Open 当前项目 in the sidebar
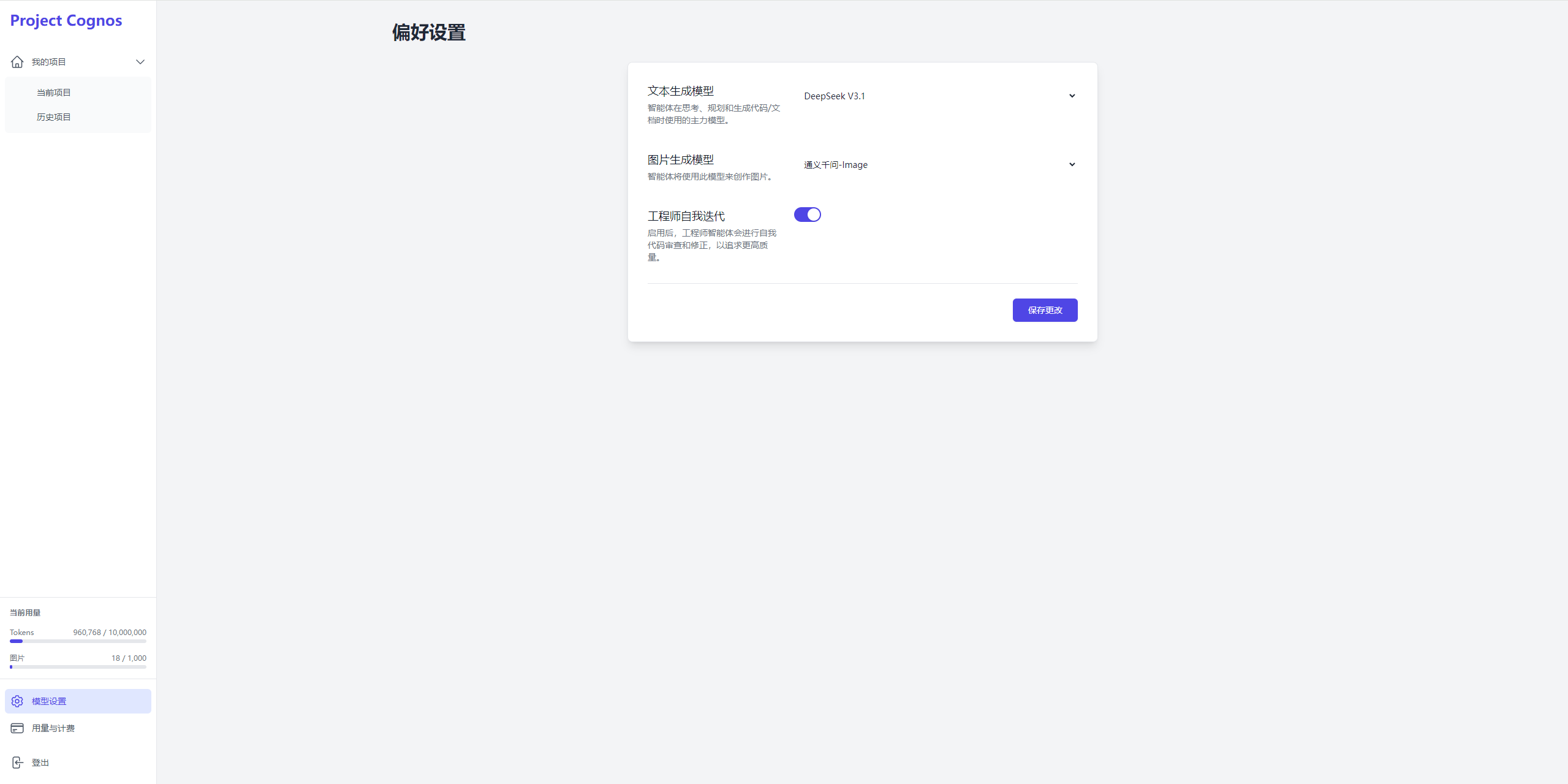Image resolution: width=1568 pixels, height=784 pixels. coord(54,93)
